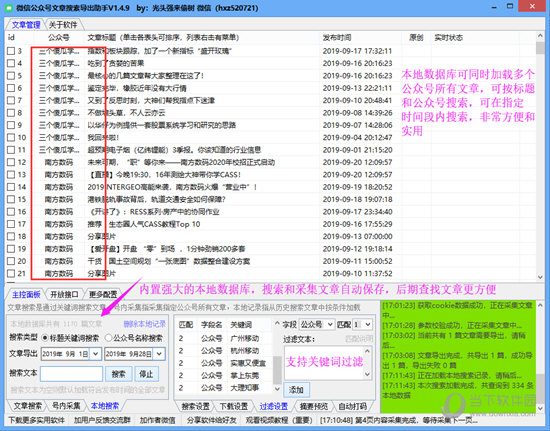Viewport: 550px width, 431px height.
Task: Select the 杭州移动 filter keyword row
Action: [224, 351]
